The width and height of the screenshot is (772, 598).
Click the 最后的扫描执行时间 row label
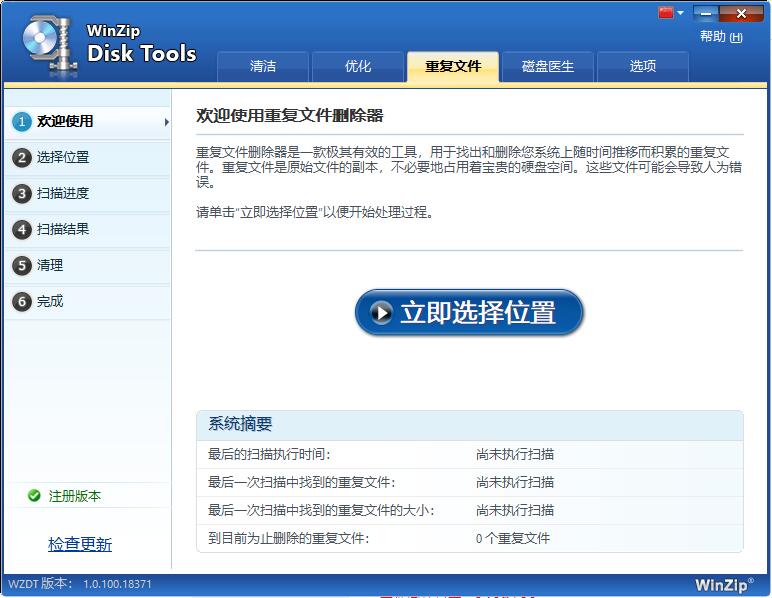269,454
